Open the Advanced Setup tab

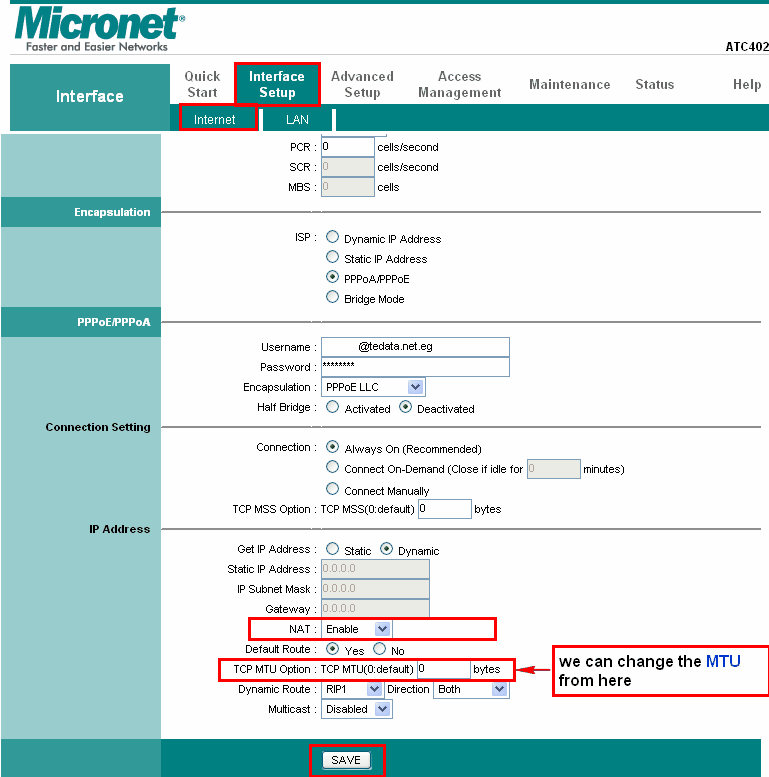tap(362, 84)
